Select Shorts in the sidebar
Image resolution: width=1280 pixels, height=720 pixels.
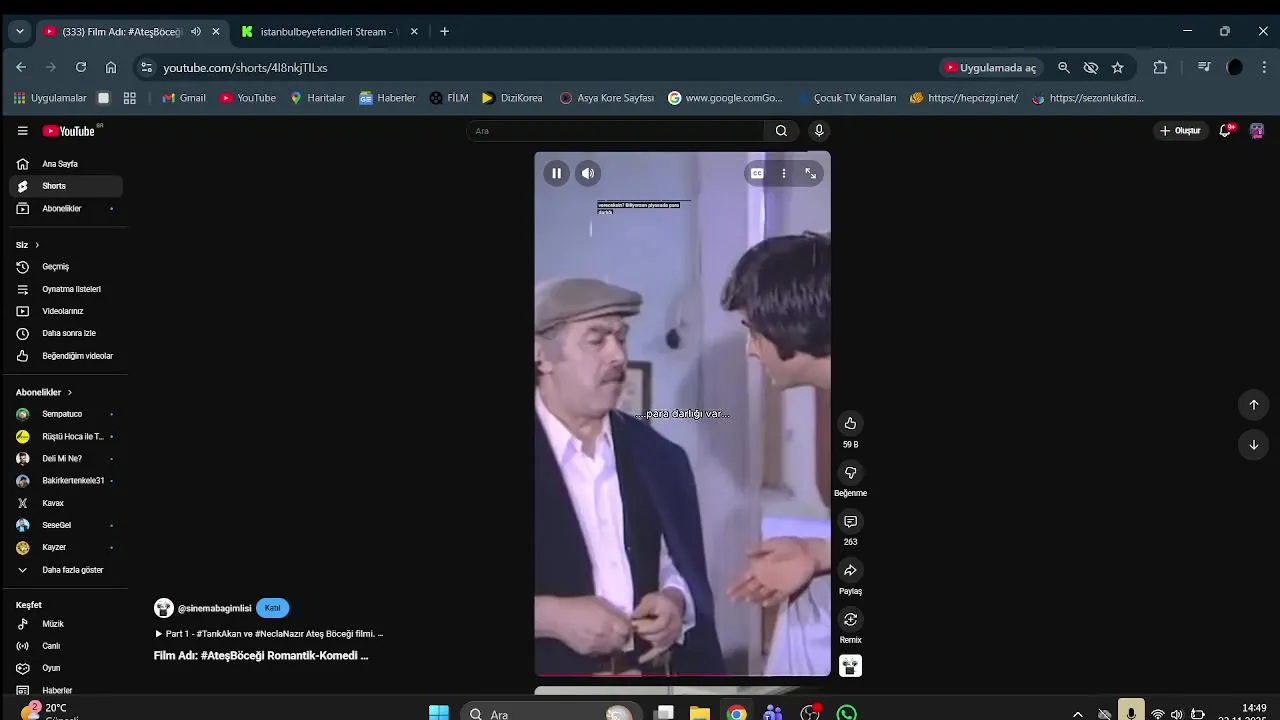[x=66, y=186]
